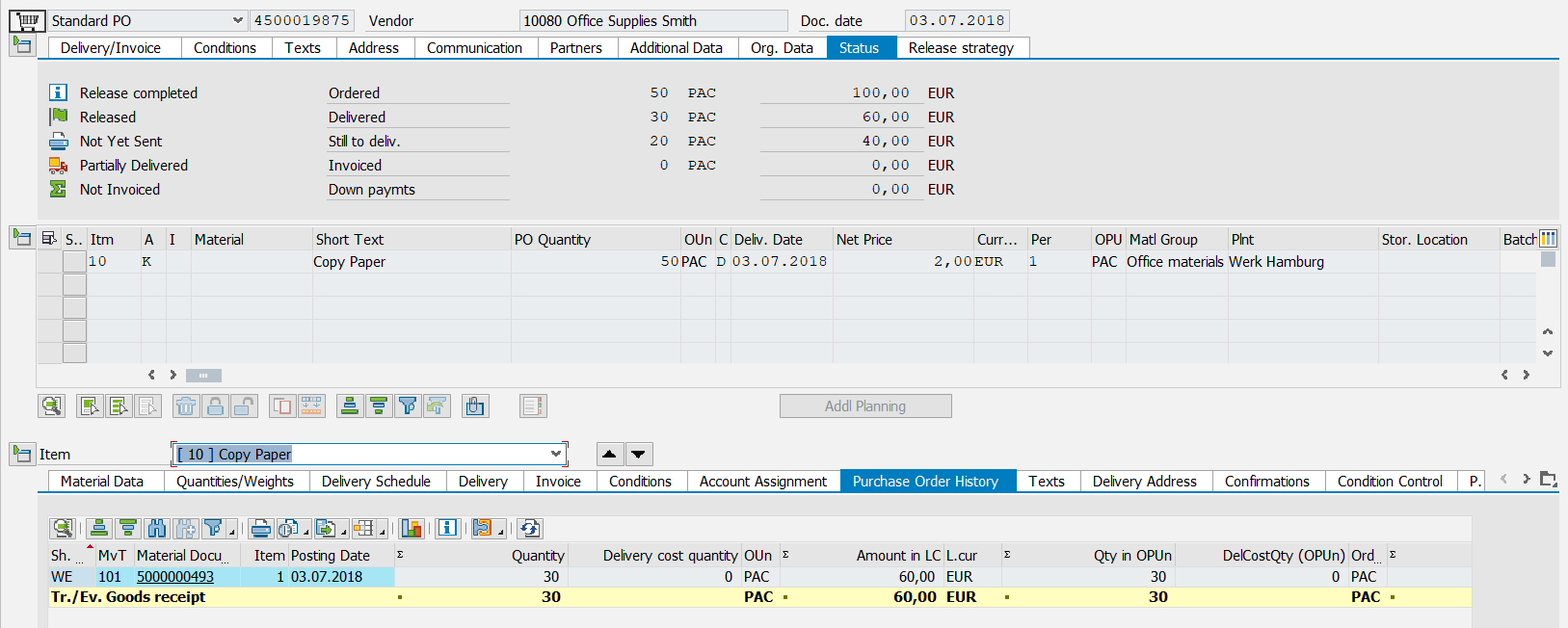Image resolution: width=1568 pixels, height=628 pixels.
Task: Click the blue information icon in history toolbar
Action: 447,529
